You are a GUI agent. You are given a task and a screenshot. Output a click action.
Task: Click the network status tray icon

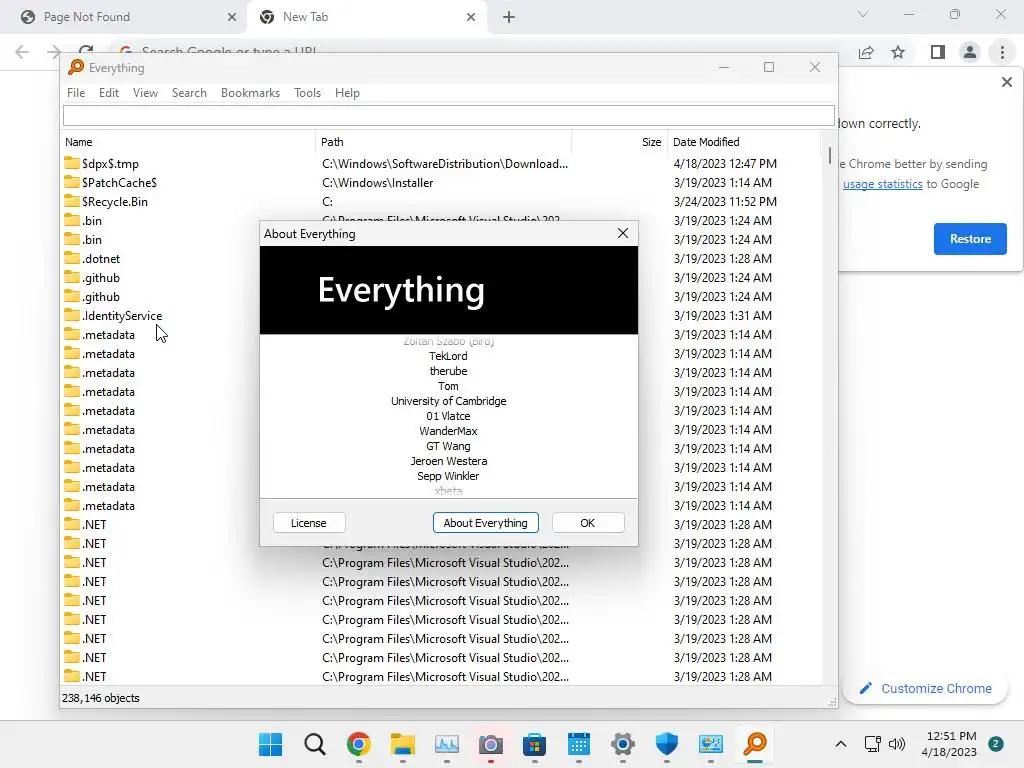point(872,744)
